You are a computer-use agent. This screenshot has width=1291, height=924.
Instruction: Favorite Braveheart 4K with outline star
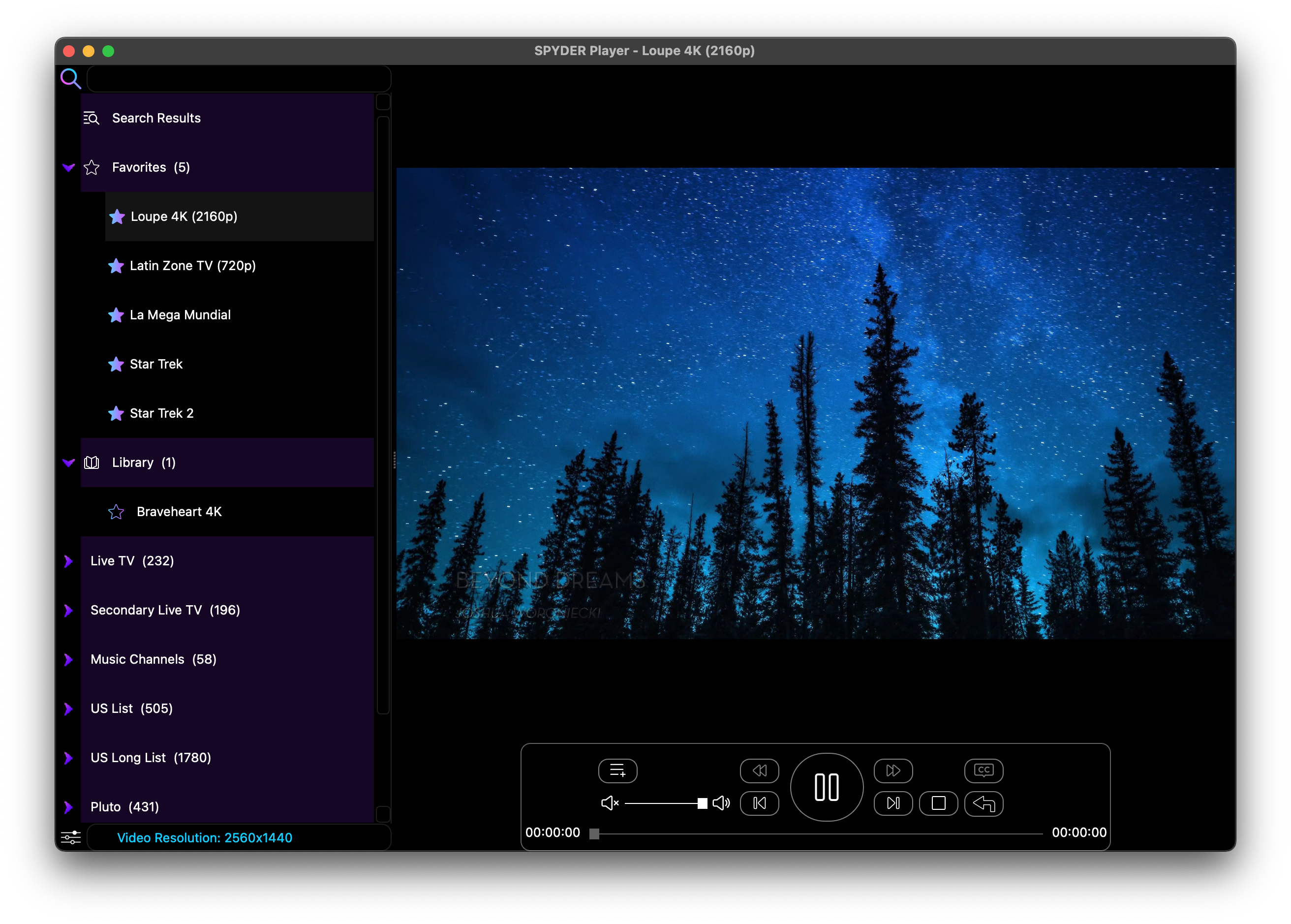116,512
